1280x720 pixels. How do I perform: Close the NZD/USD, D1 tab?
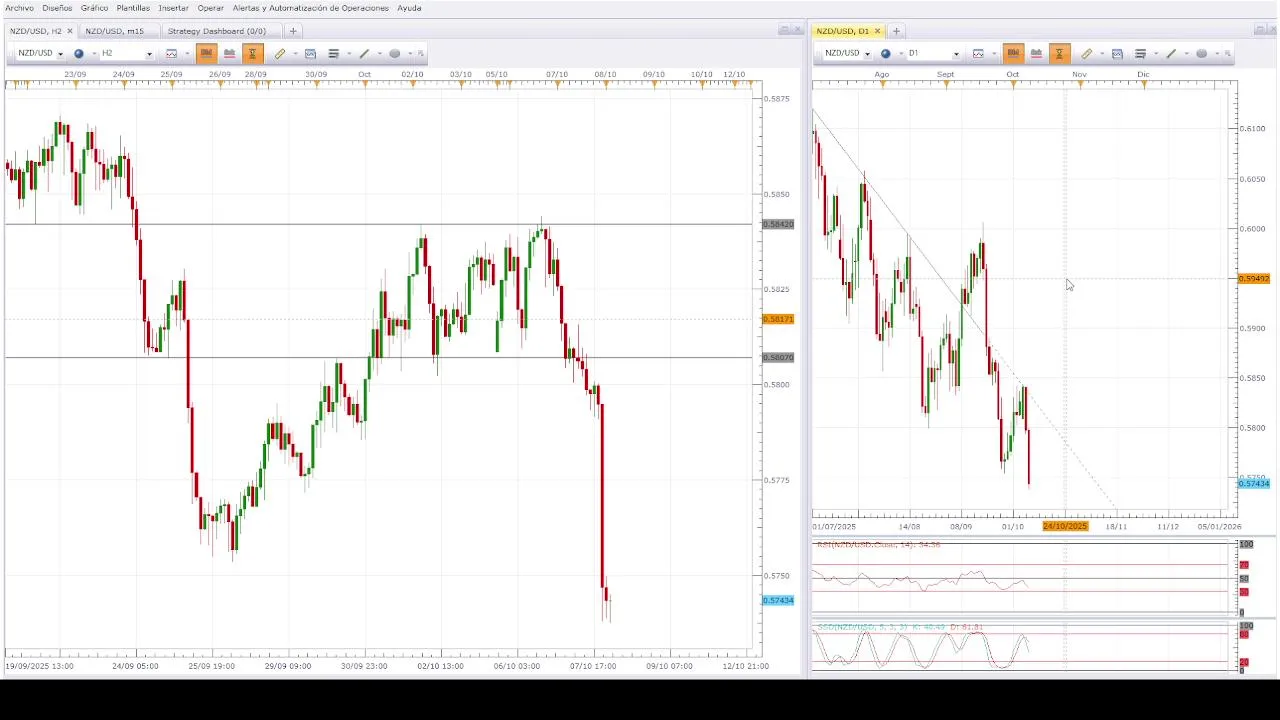[x=877, y=31]
